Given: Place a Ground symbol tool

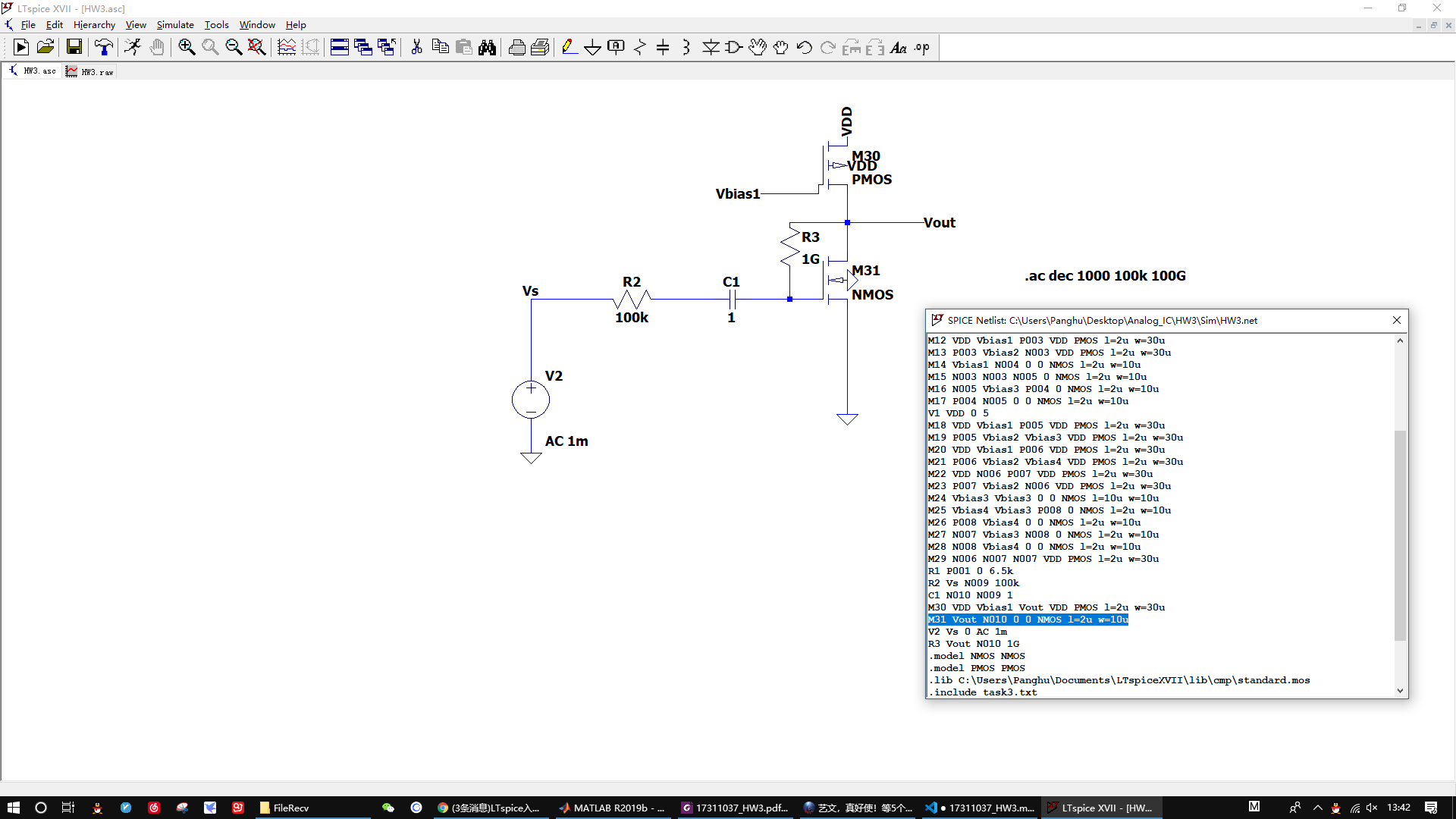Looking at the screenshot, I should [592, 48].
